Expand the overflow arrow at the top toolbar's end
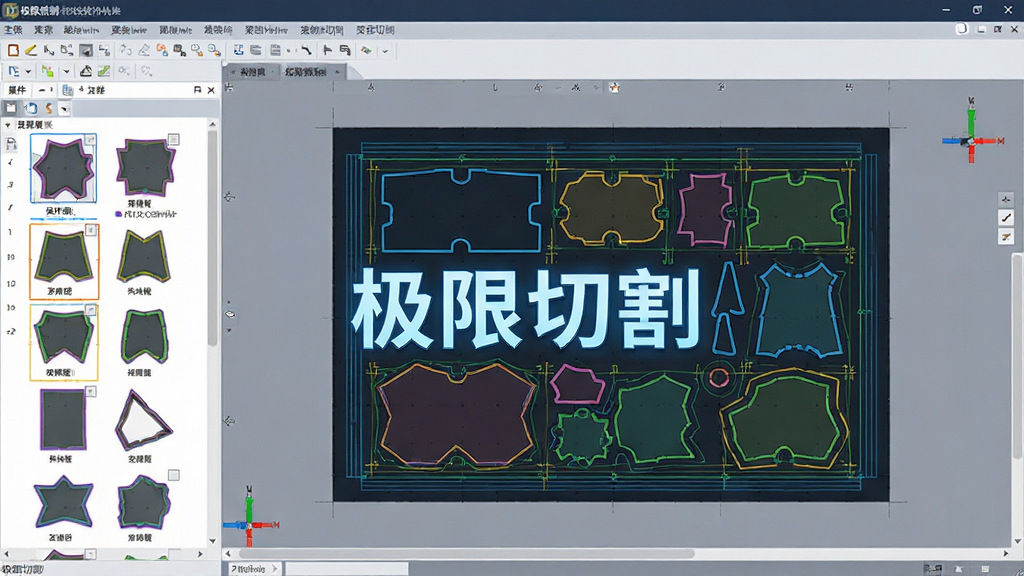Image resolution: width=1024 pixels, height=576 pixels. click(x=385, y=51)
